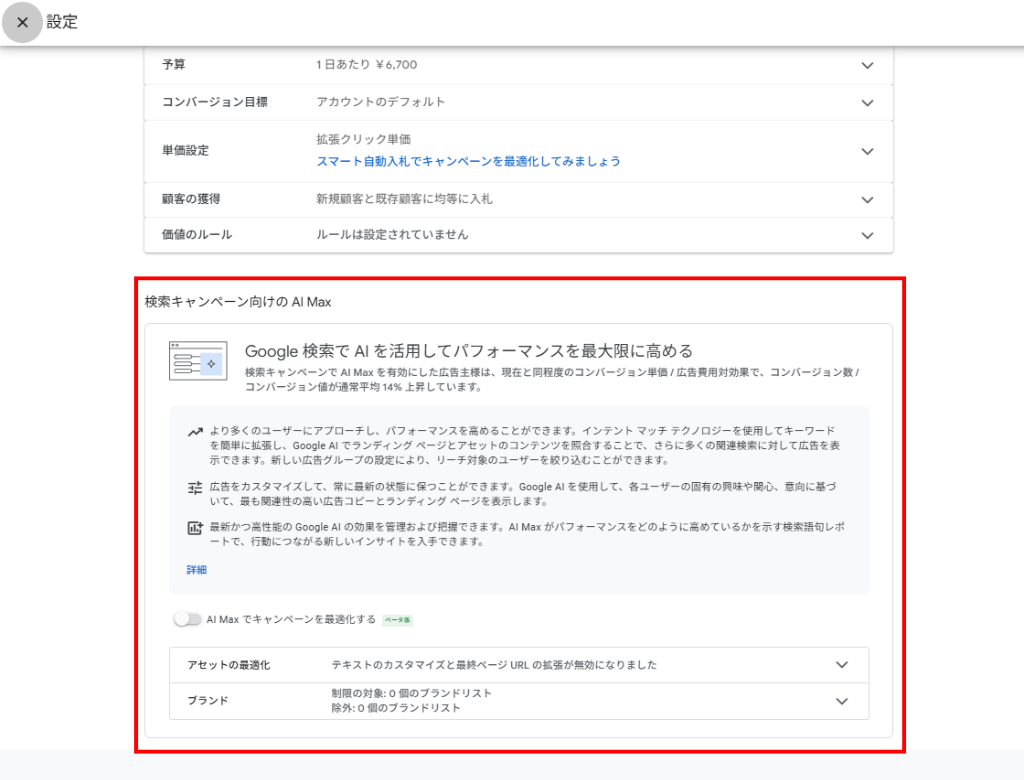This screenshot has width=1024, height=780.
Task: Click the 検索キャンペーン向けの AI Max heading
Action: 238,302
